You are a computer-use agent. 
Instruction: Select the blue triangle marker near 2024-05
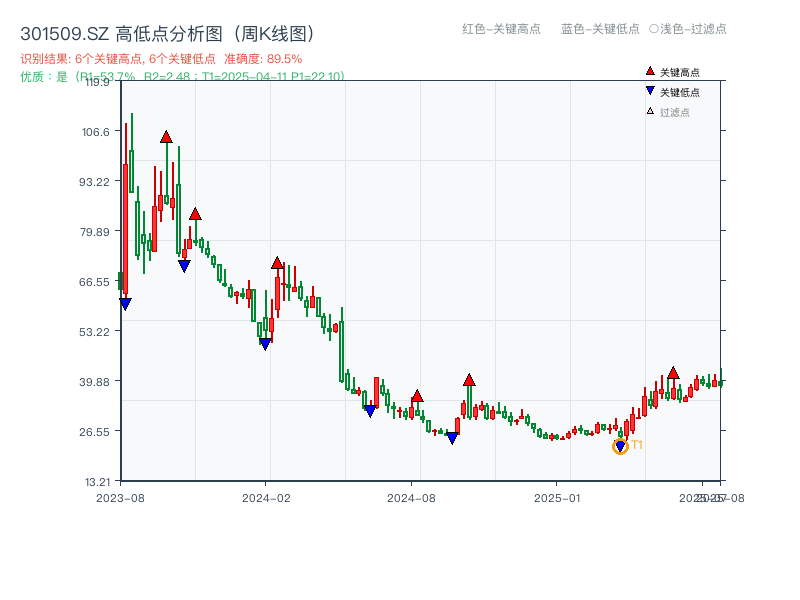(370, 410)
